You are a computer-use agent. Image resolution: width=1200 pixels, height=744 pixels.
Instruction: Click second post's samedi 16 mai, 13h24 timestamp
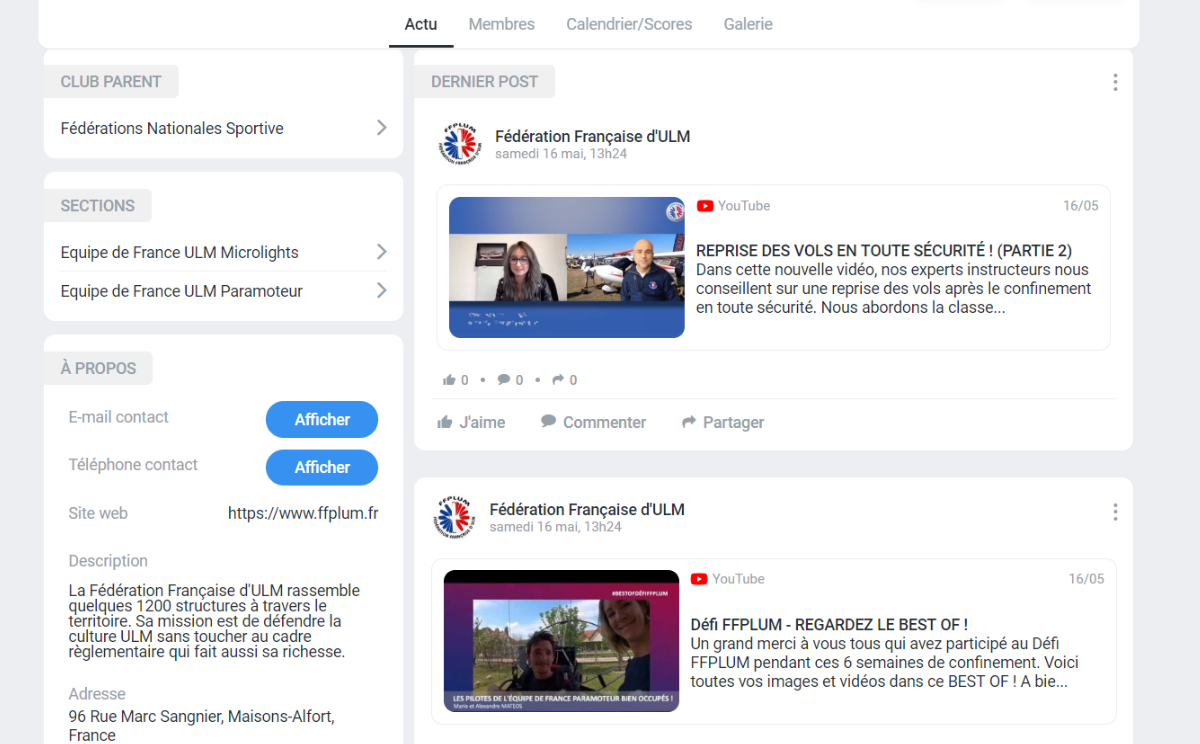pos(556,527)
